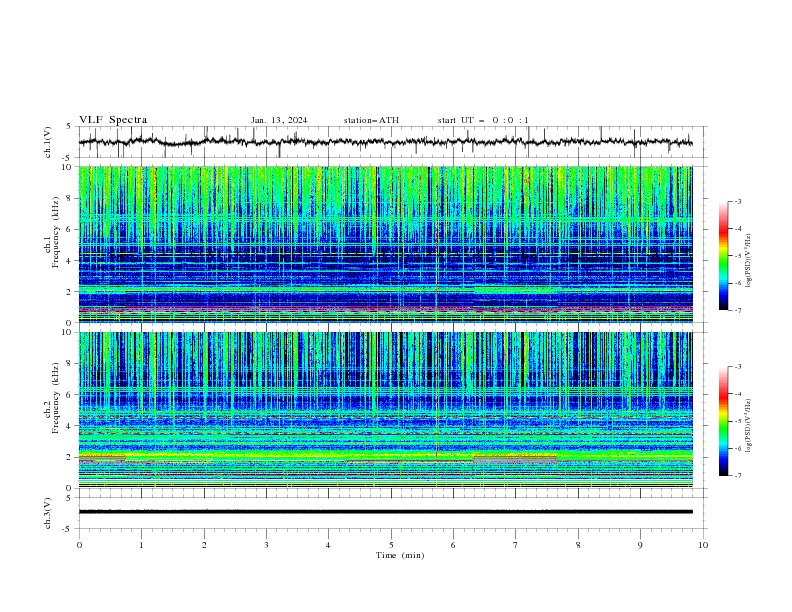Viewport: 792px width, 612px height.
Task: Click the time axis tick label "5"
Action: [x=391, y=545]
